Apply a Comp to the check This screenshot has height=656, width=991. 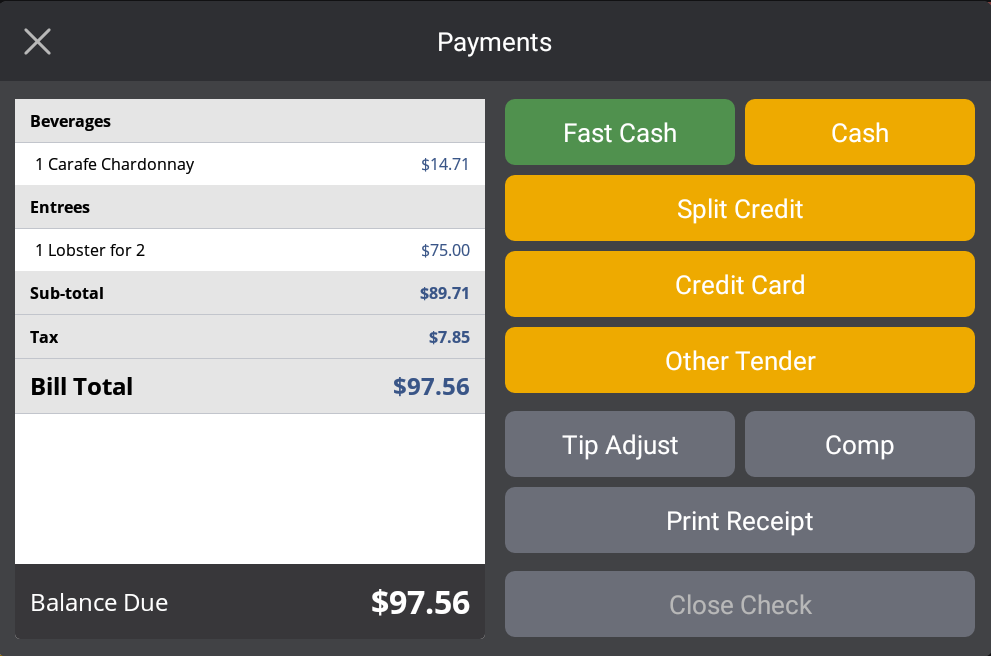coord(859,443)
